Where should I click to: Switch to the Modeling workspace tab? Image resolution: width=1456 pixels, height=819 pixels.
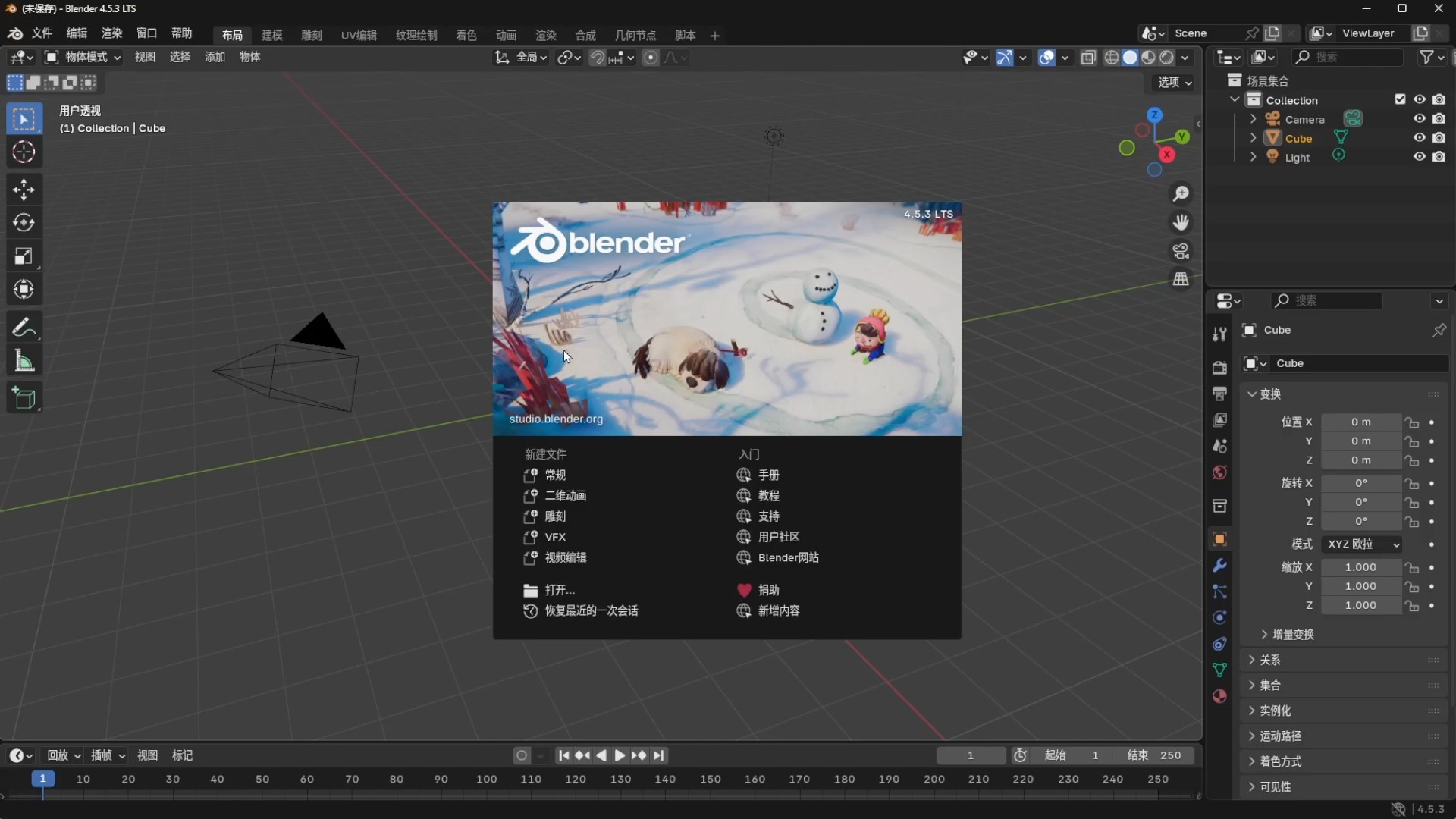coord(271,36)
